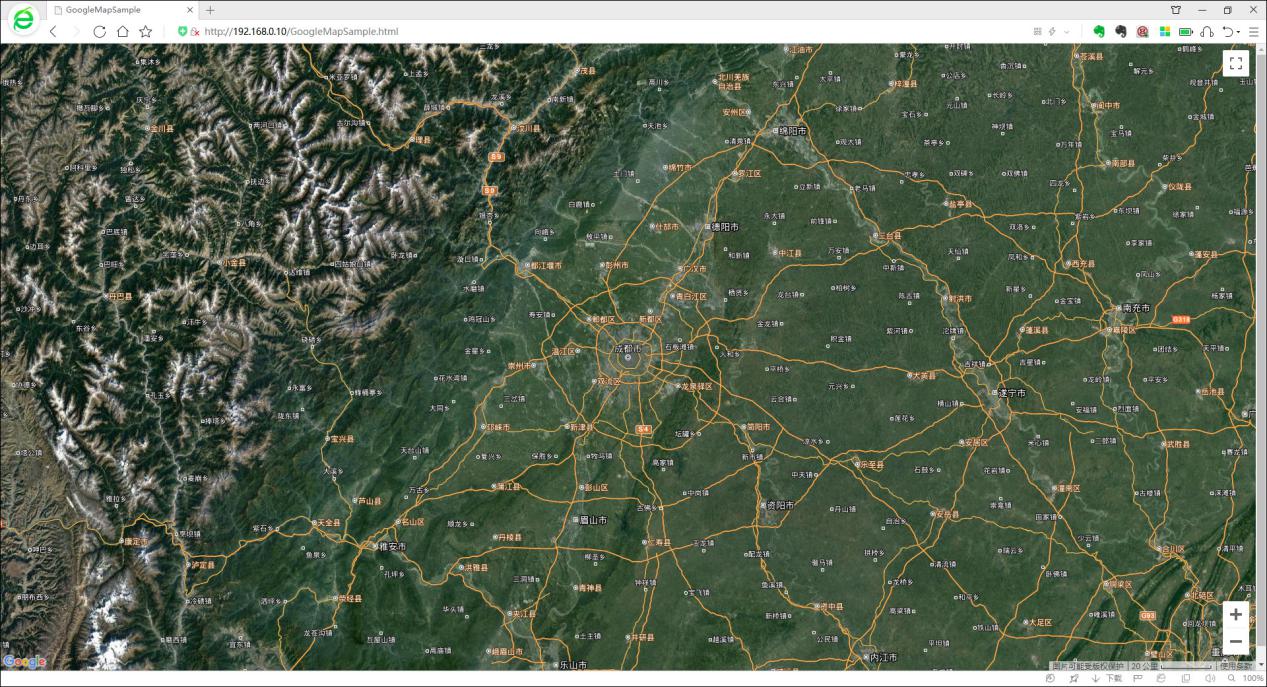Open the browser home page
Screen dimensions: 1267x687
point(123,31)
